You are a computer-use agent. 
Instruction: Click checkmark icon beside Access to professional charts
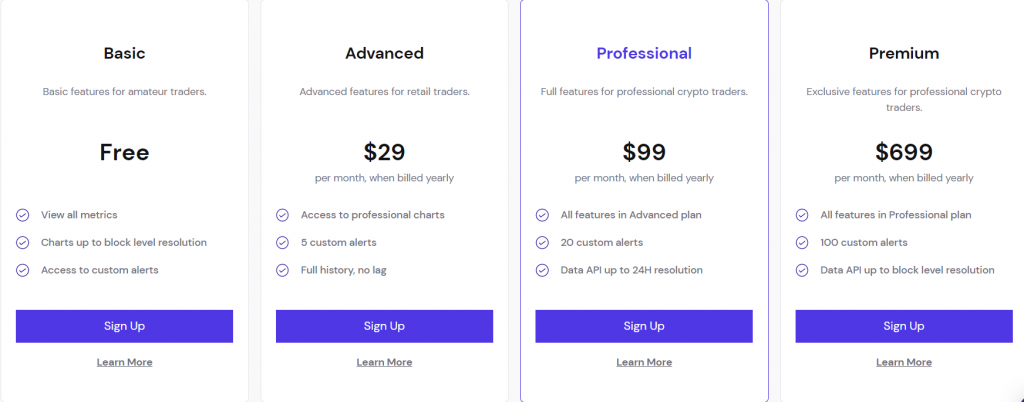click(282, 215)
